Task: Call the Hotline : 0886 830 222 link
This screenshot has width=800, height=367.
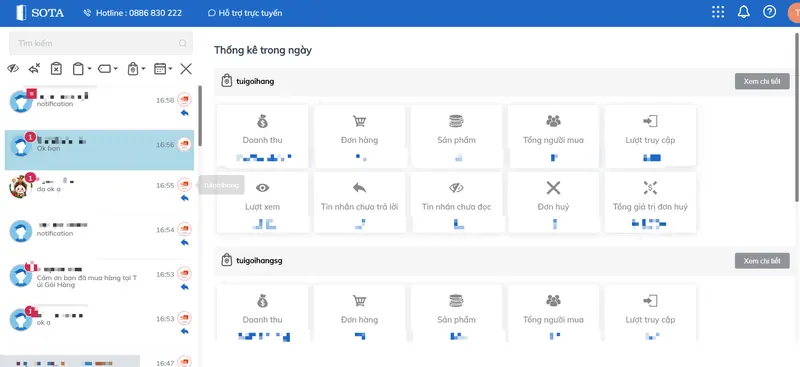Action: (133, 13)
